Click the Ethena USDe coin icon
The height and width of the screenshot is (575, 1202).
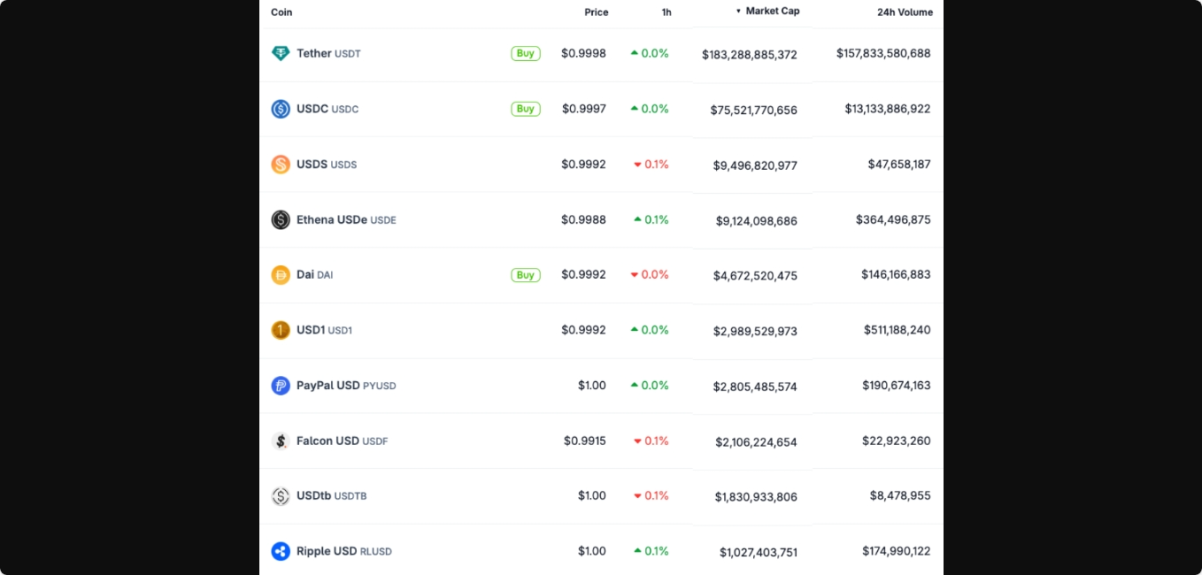coord(281,220)
